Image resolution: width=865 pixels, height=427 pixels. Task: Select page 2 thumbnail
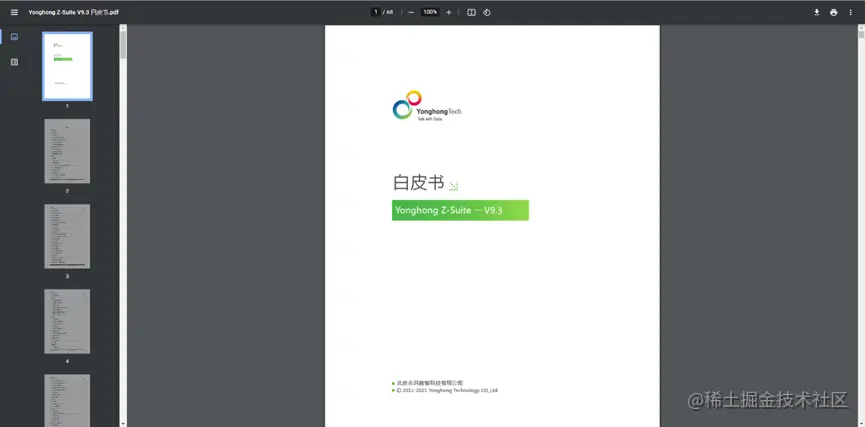pyautogui.click(x=67, y=151)
